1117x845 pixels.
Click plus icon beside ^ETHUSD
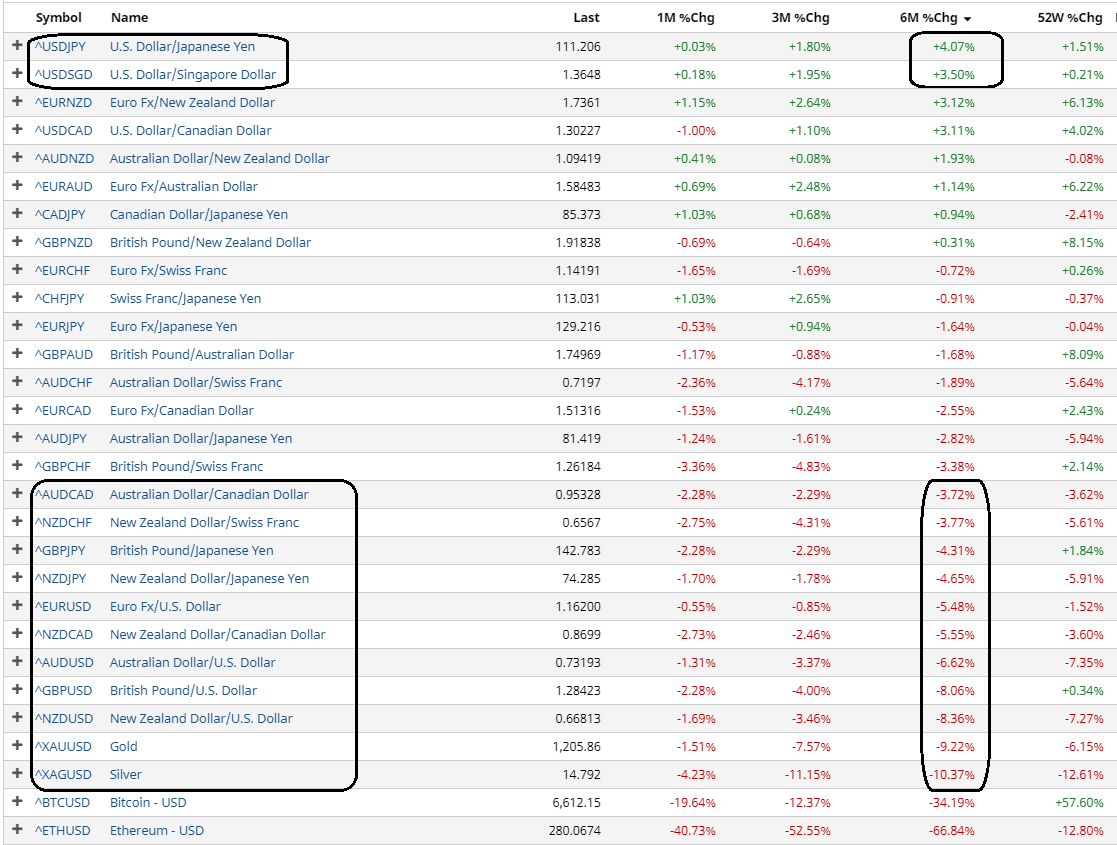click(17, 830)
